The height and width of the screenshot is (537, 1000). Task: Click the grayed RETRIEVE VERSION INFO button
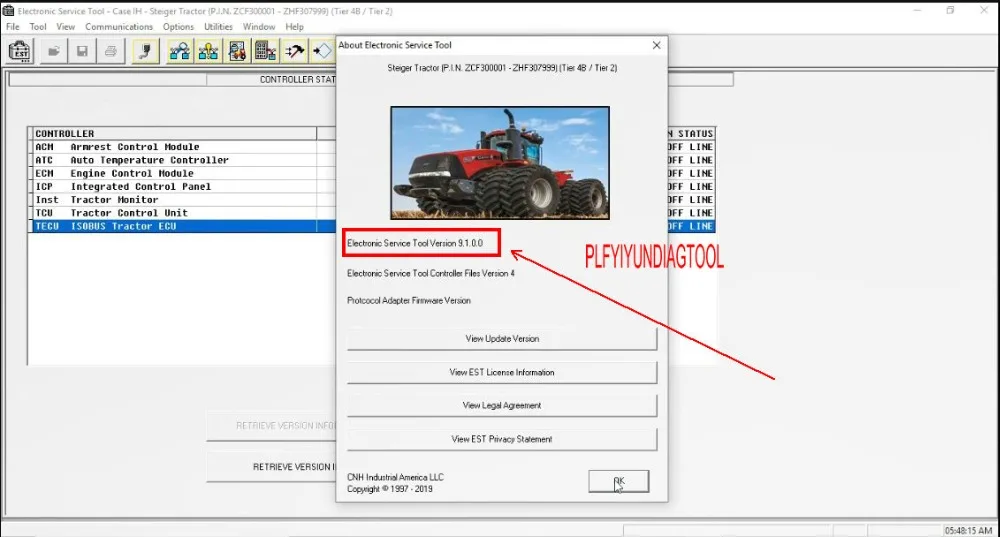[x=272, y=425]
